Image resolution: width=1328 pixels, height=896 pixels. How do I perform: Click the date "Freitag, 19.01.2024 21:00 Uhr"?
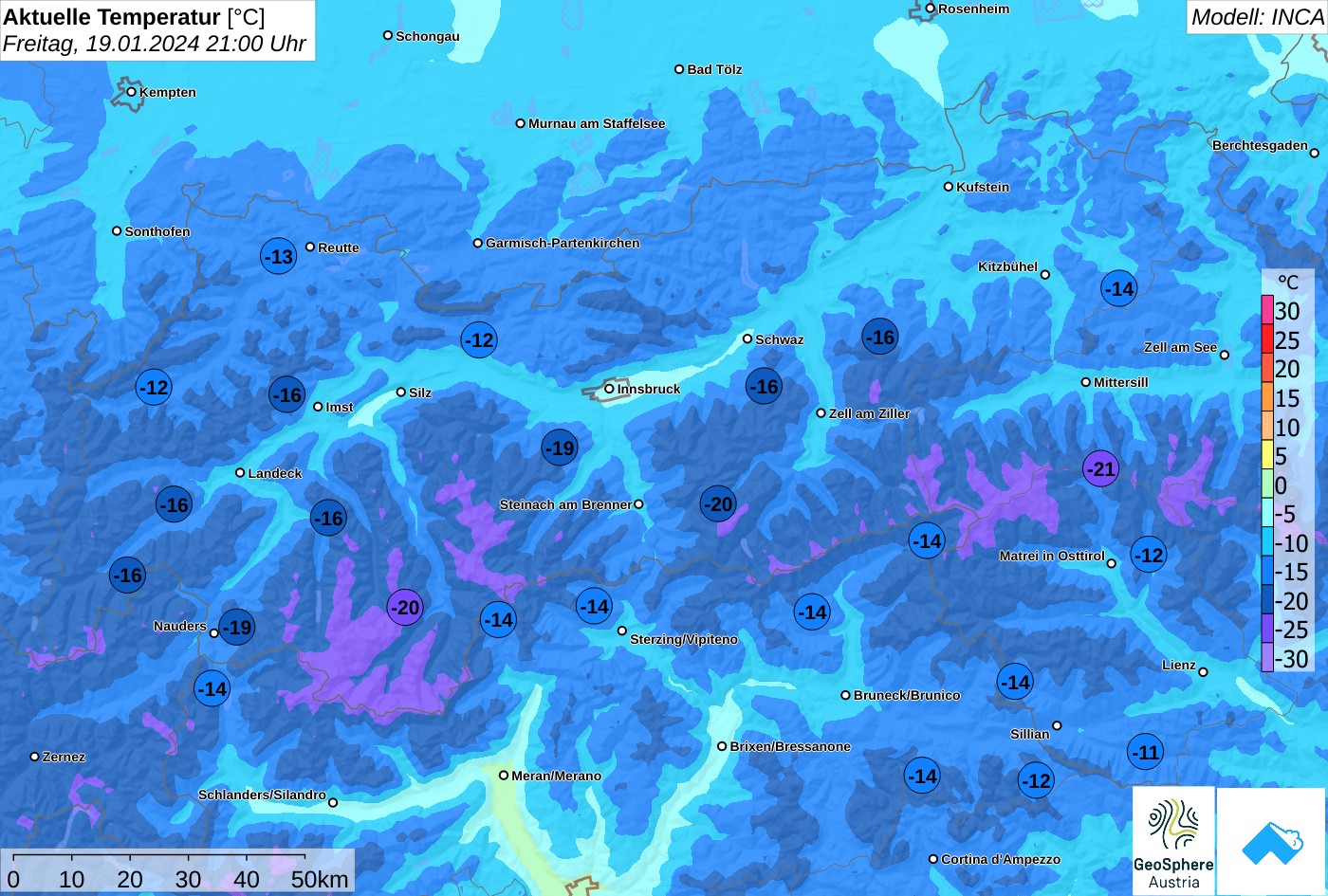155,44
